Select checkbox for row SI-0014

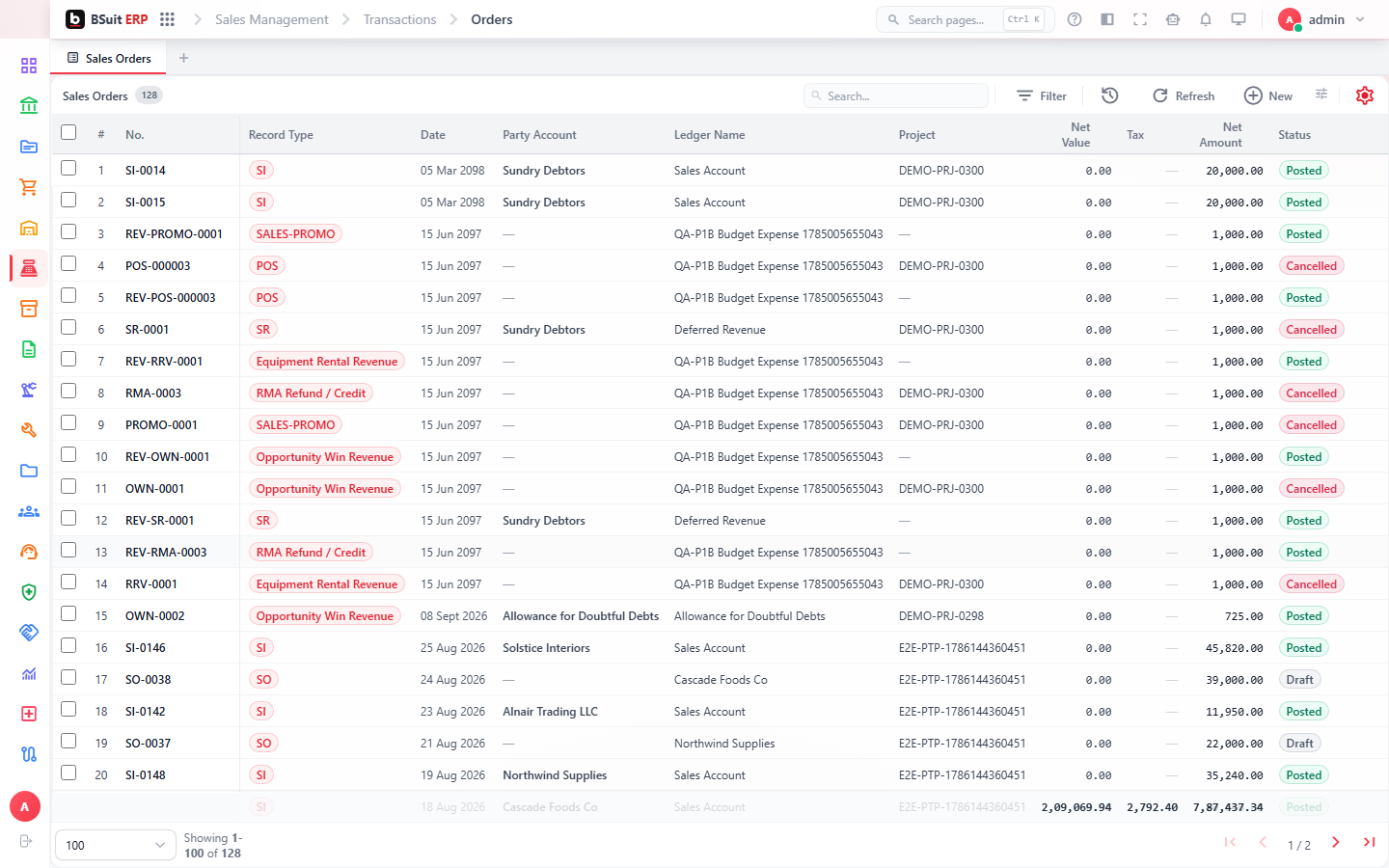pyautogui.click(x=68, y=168)
